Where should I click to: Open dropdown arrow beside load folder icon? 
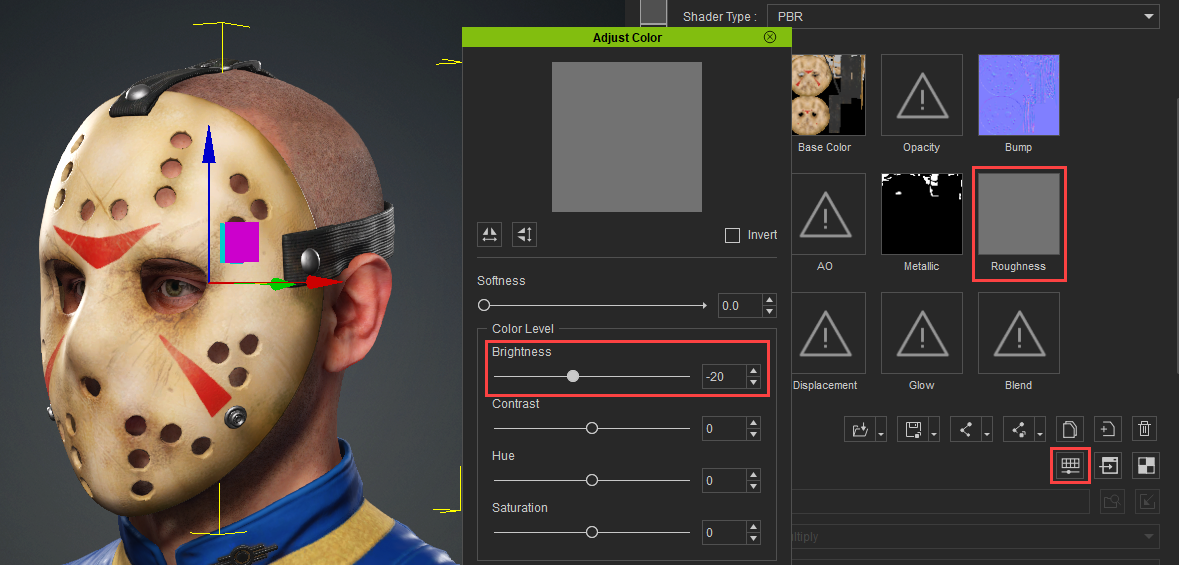point(880,431)
